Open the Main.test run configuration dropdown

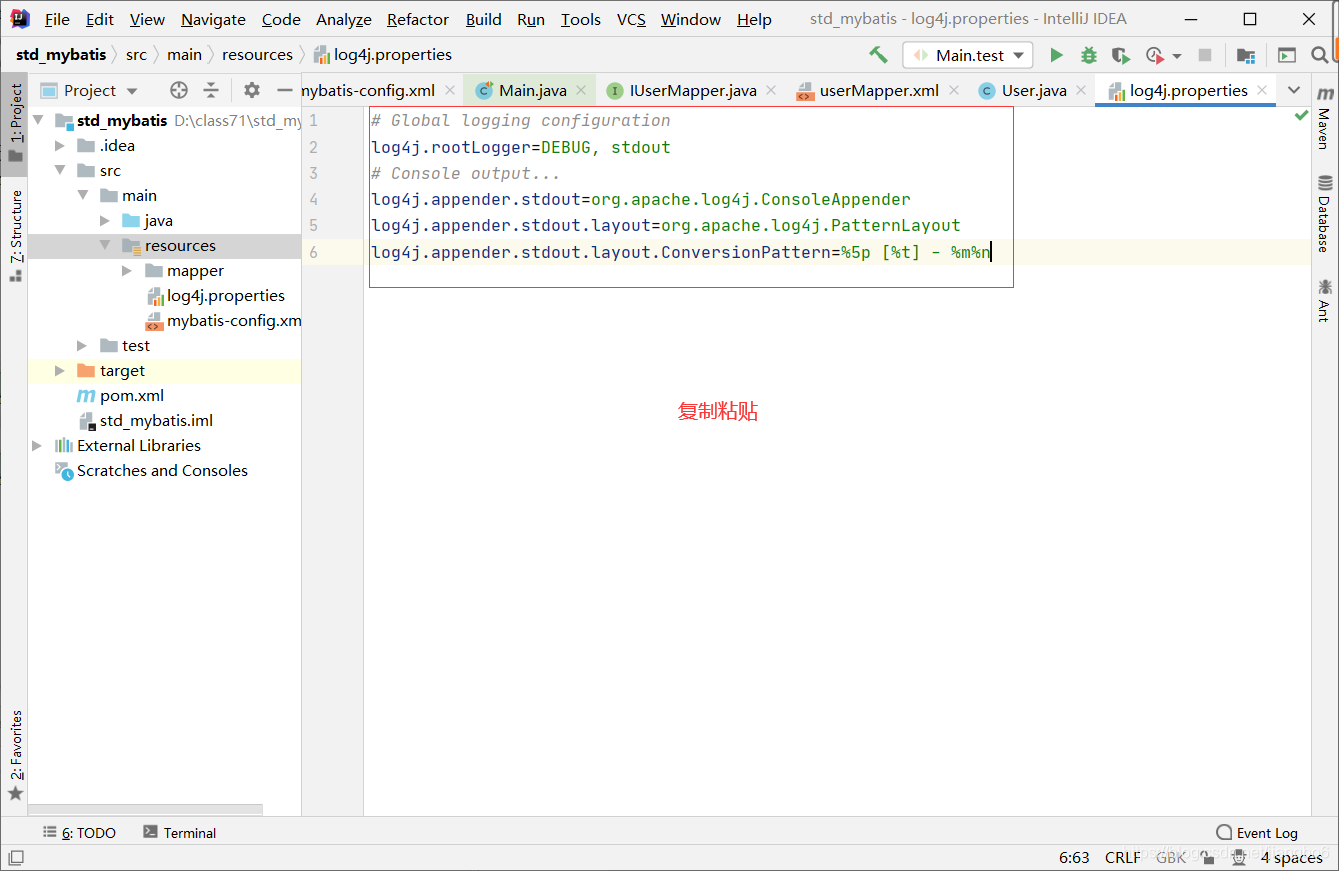tap(967, 55)
